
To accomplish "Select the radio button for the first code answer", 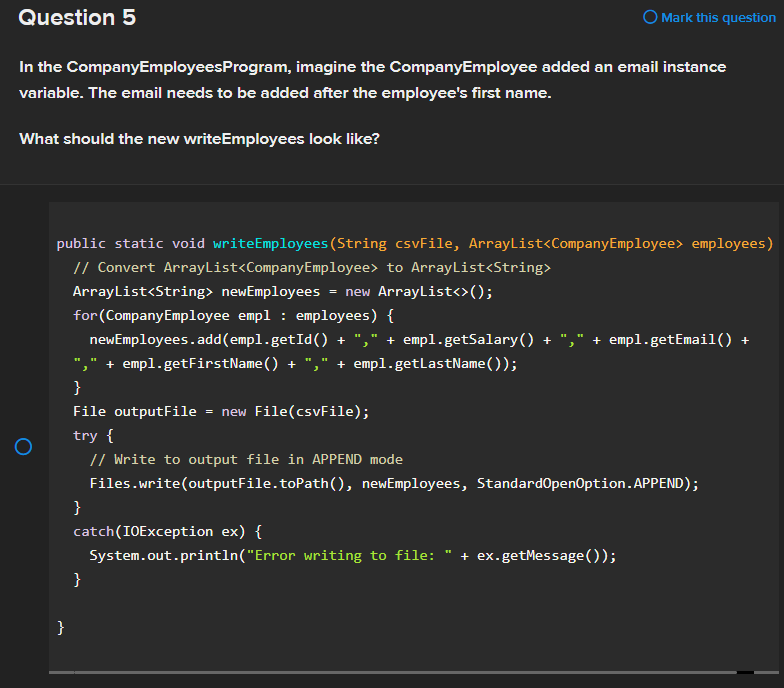I will (24, 446).
